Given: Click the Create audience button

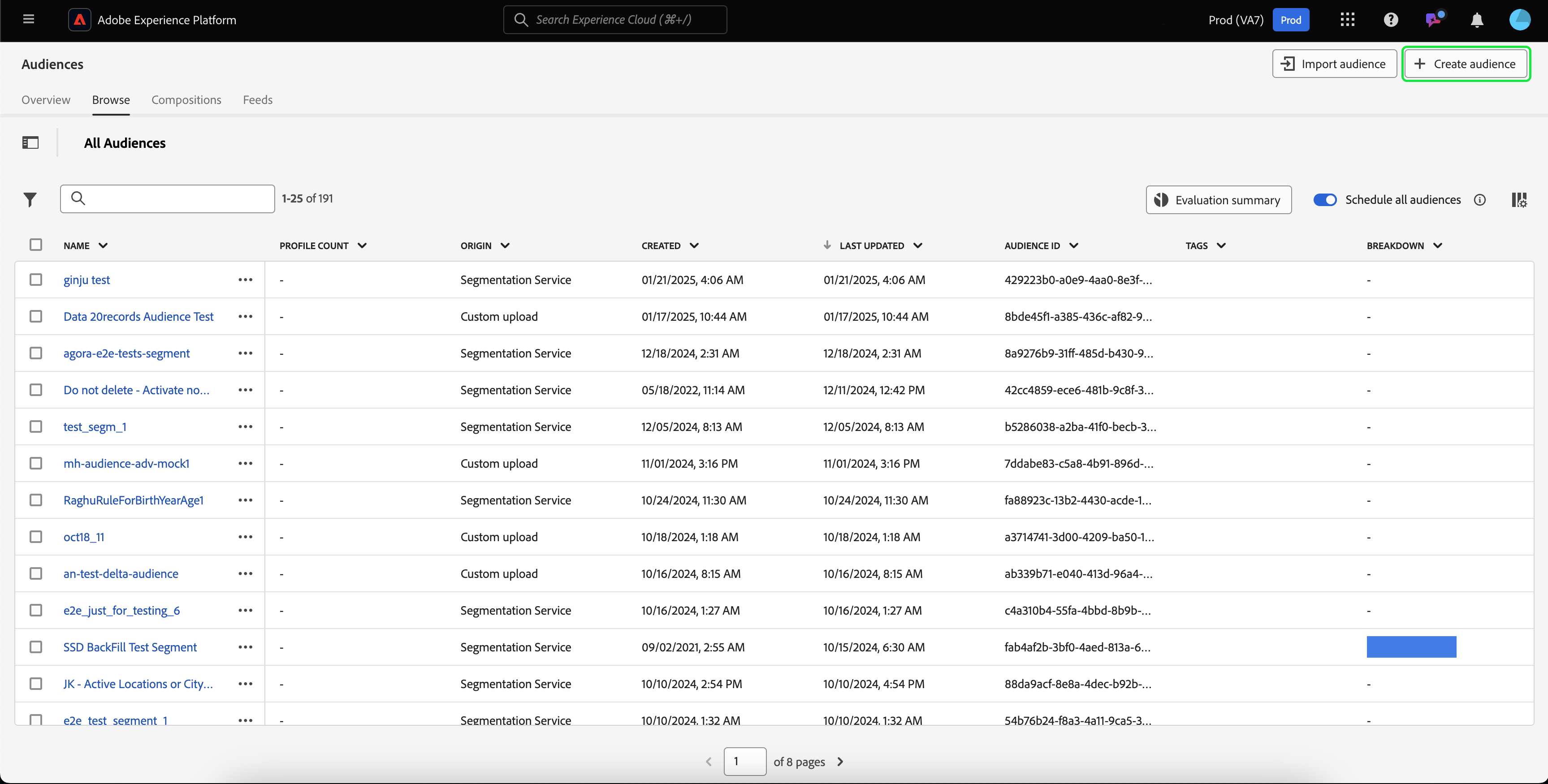Looking at the screenshot, I should [x=1466, y=64].
